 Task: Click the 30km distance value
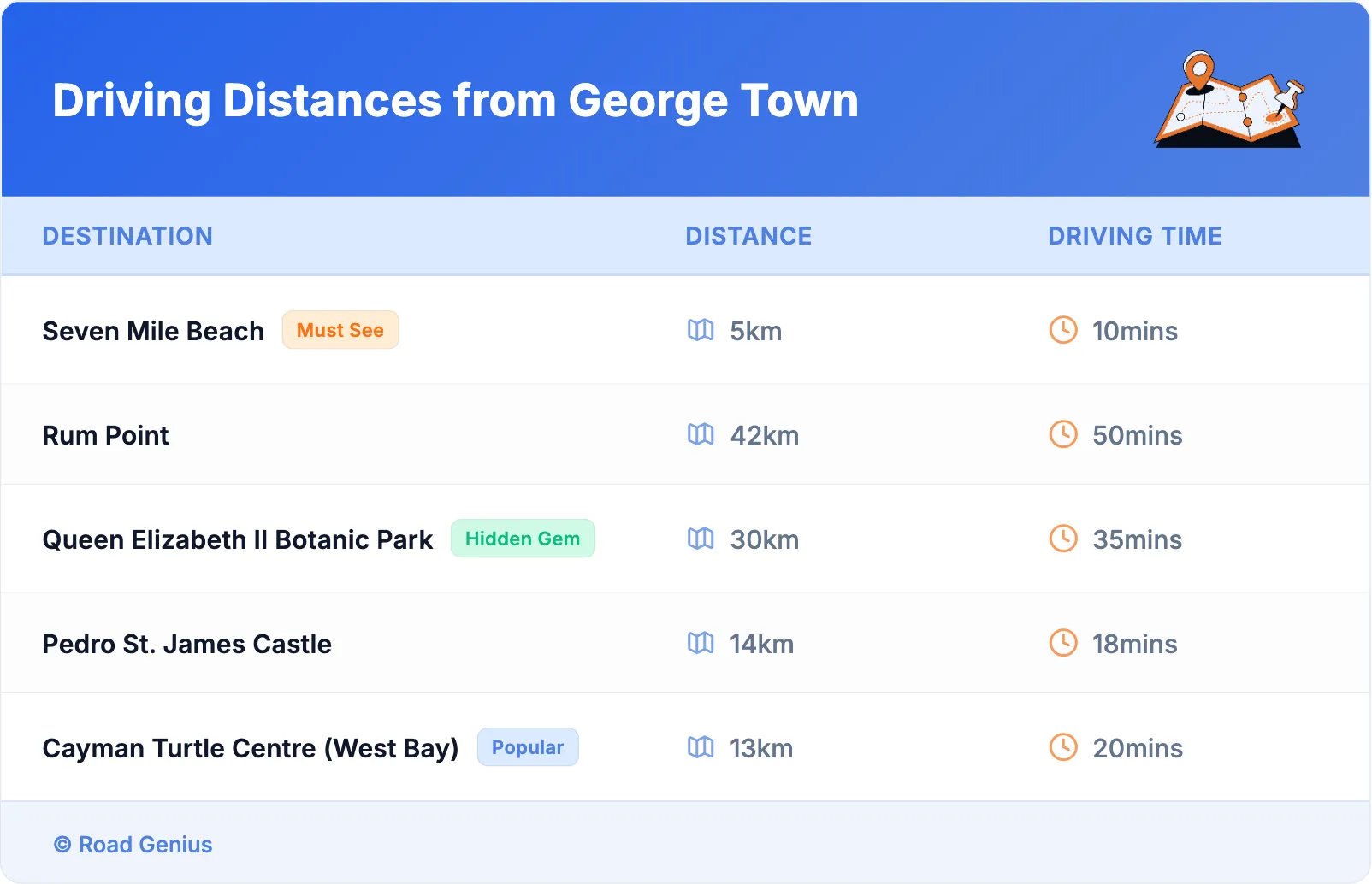765,539
